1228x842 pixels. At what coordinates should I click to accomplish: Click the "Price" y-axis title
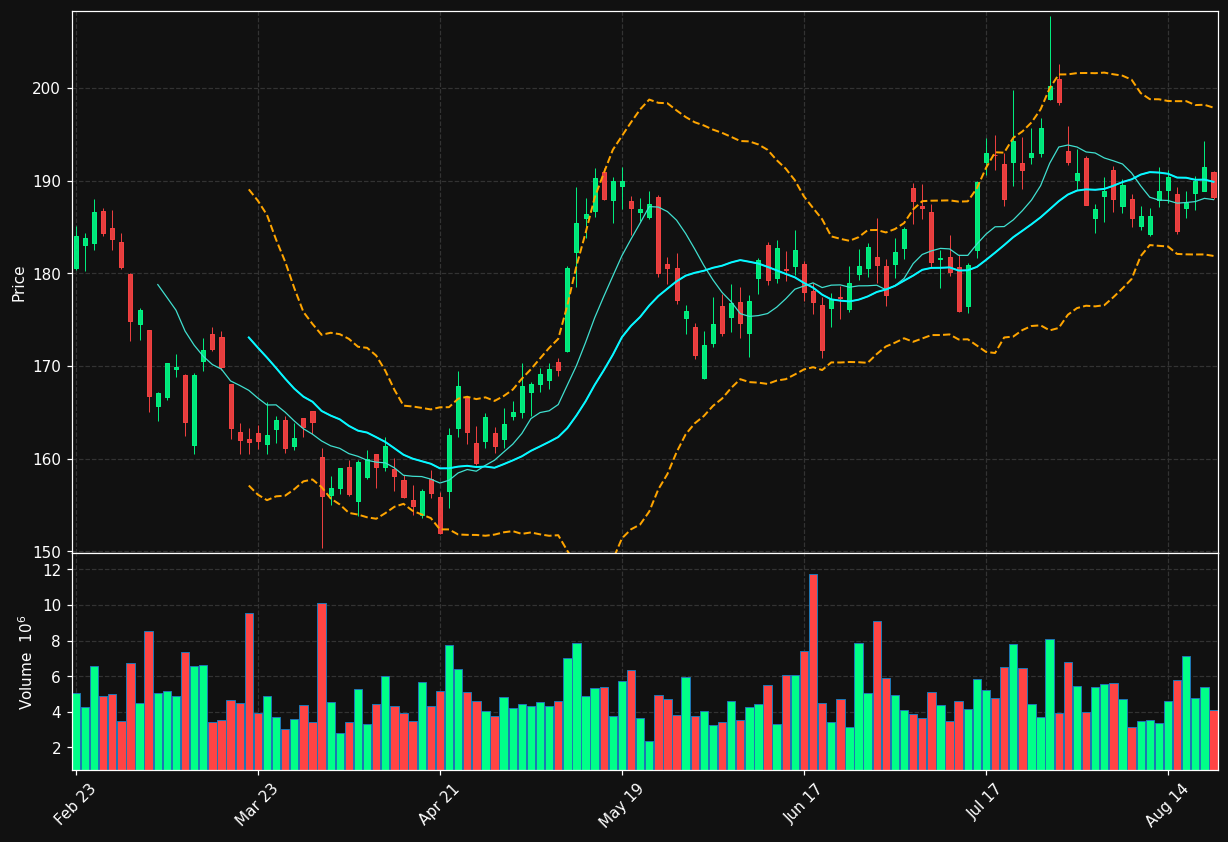pyautogui.click(x=19, y=283)
